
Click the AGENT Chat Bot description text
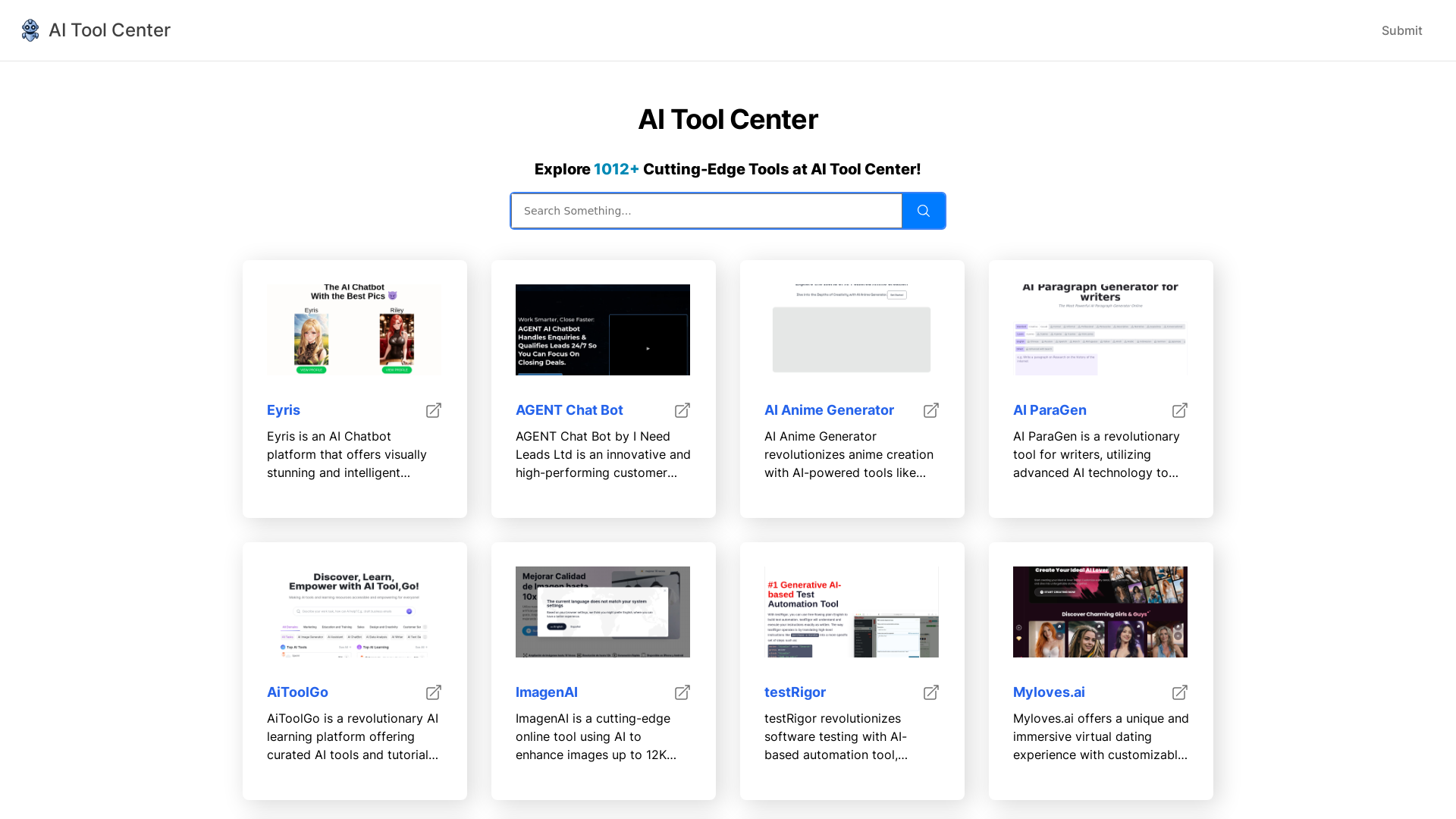603,454
